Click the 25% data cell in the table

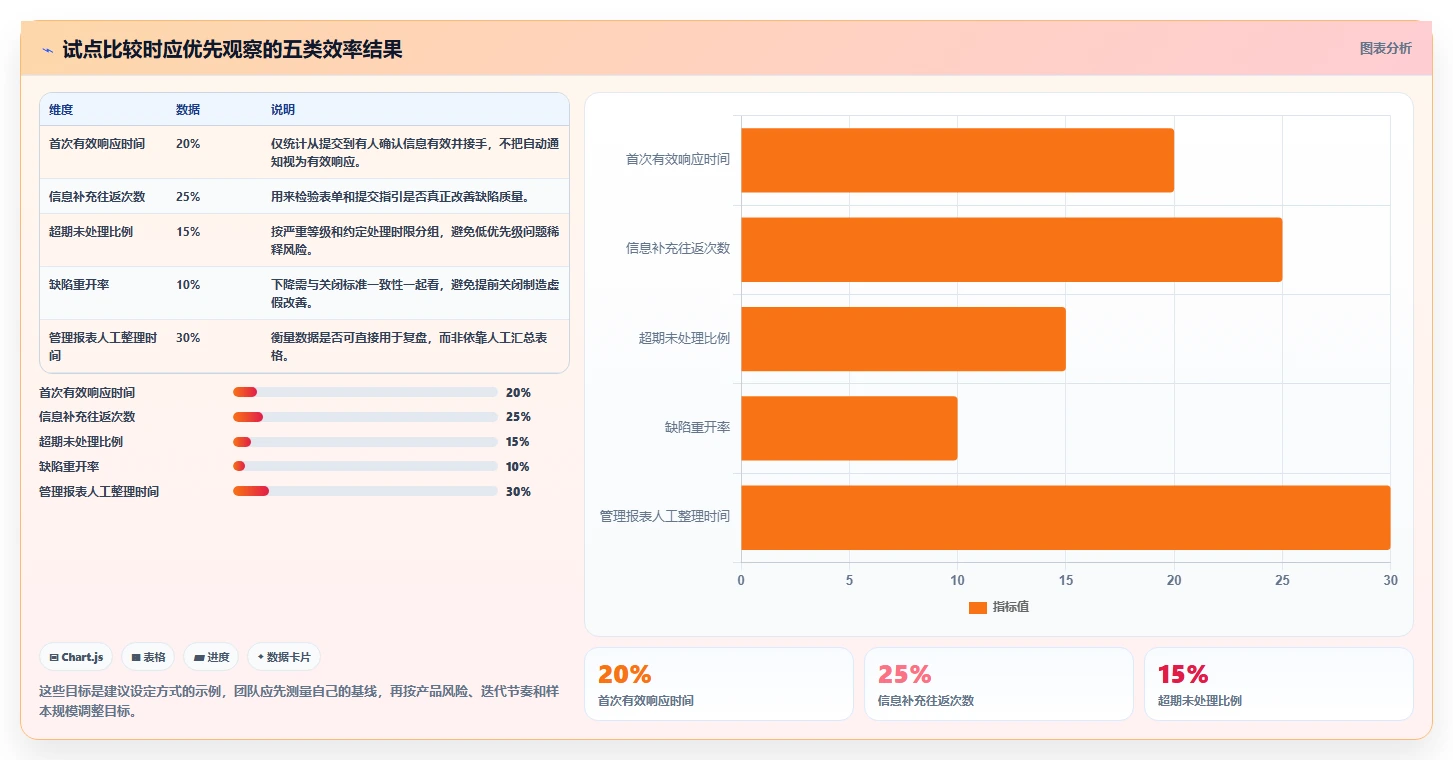(188, 196)
